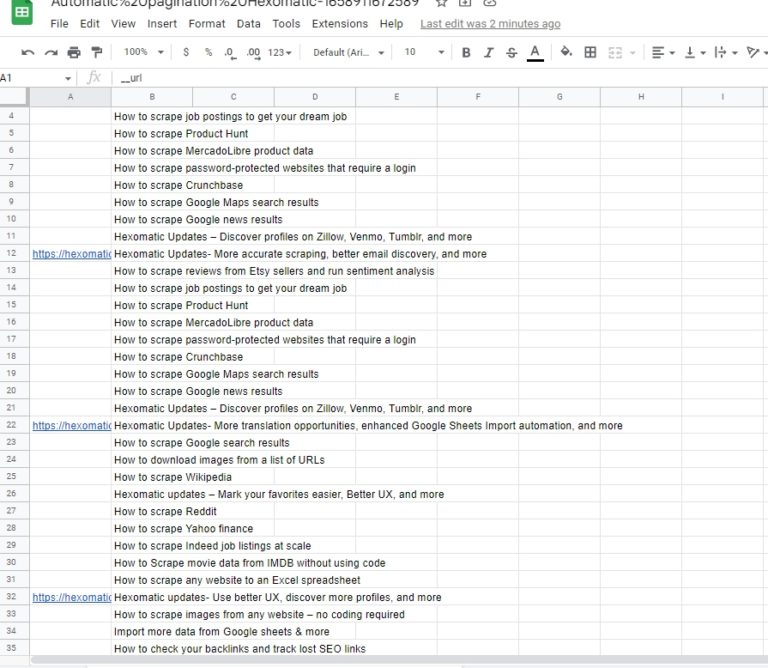The image size is (768, 668).
Task: Click 'Last edit was 2 minutes ago' link
Action: click(490, 23)
